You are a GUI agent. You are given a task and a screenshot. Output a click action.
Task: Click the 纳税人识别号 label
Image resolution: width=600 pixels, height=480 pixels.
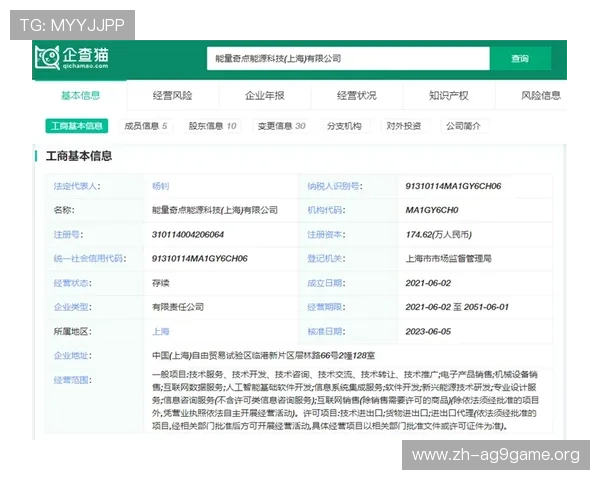pyautogui.click(x=335, y=186)
